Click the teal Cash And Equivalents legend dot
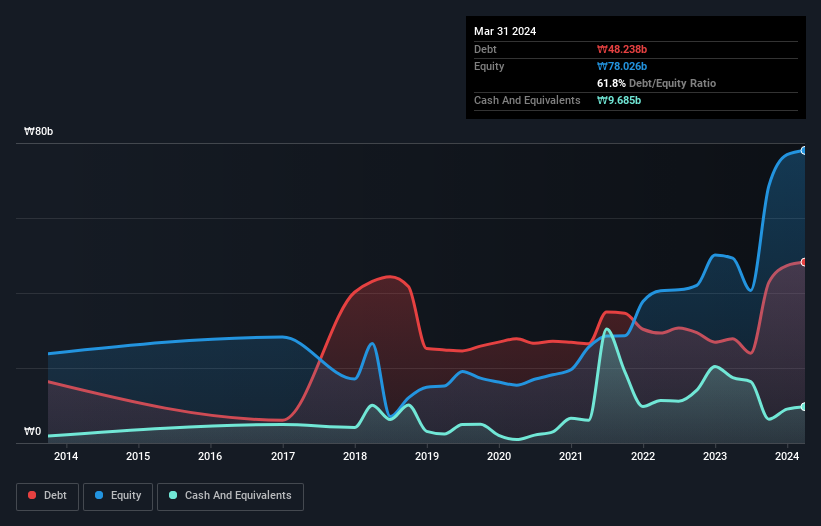821x526 pixels. click(173, 495)
